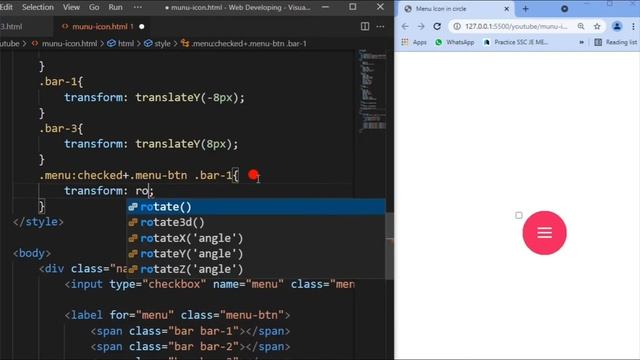
Task: Choose rotateX('angle') suggestion
Action: [x=256, y=238]
